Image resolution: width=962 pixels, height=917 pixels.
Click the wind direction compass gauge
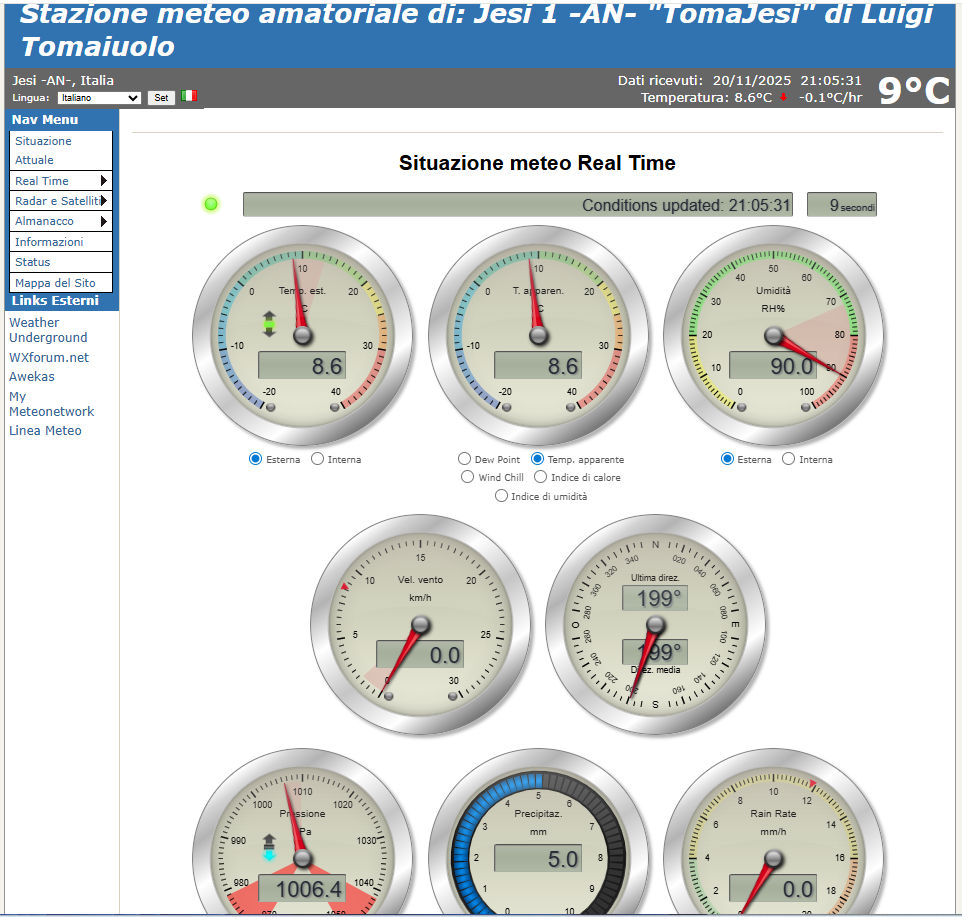[655, 625]
